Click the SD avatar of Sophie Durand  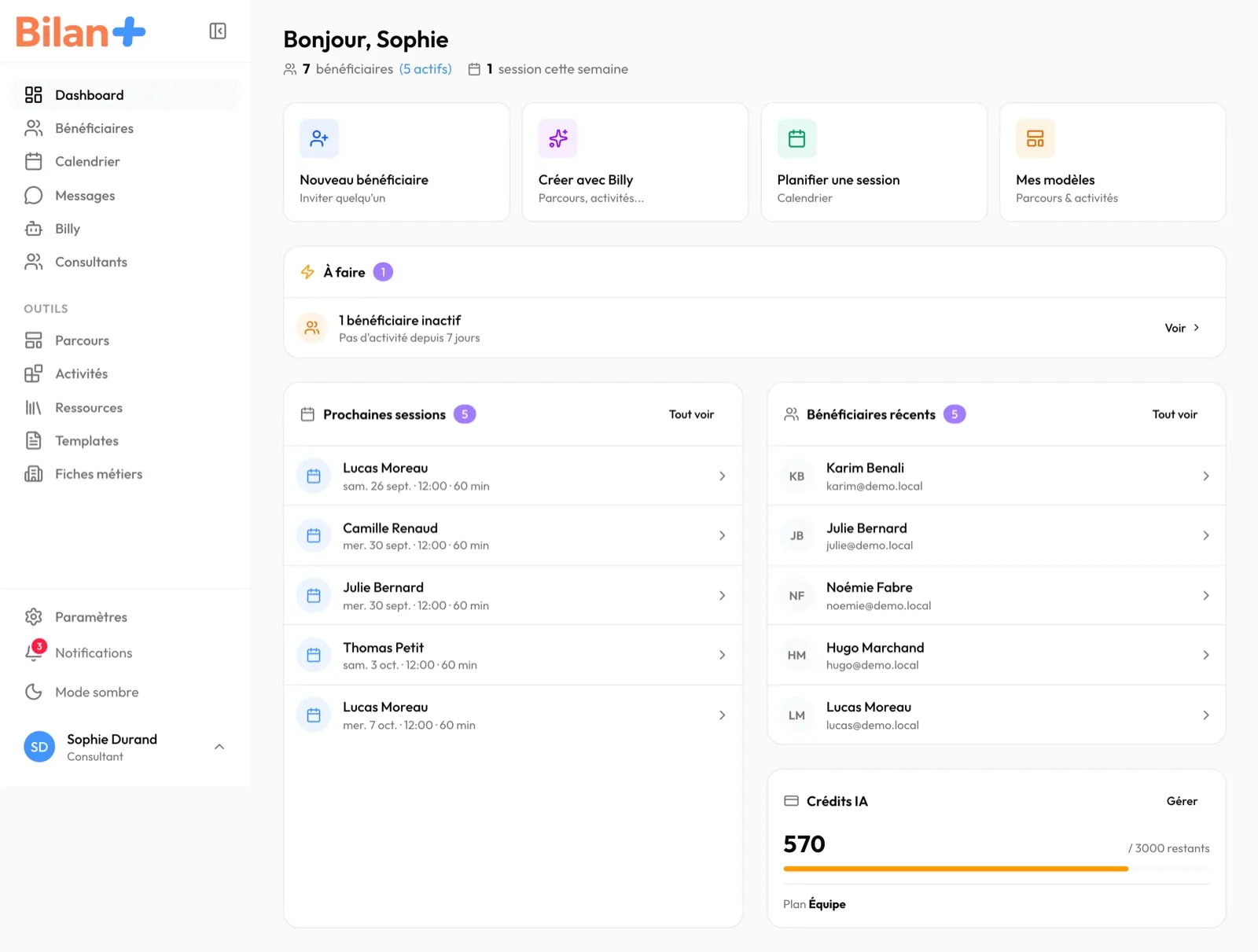[x=39, y=747]
